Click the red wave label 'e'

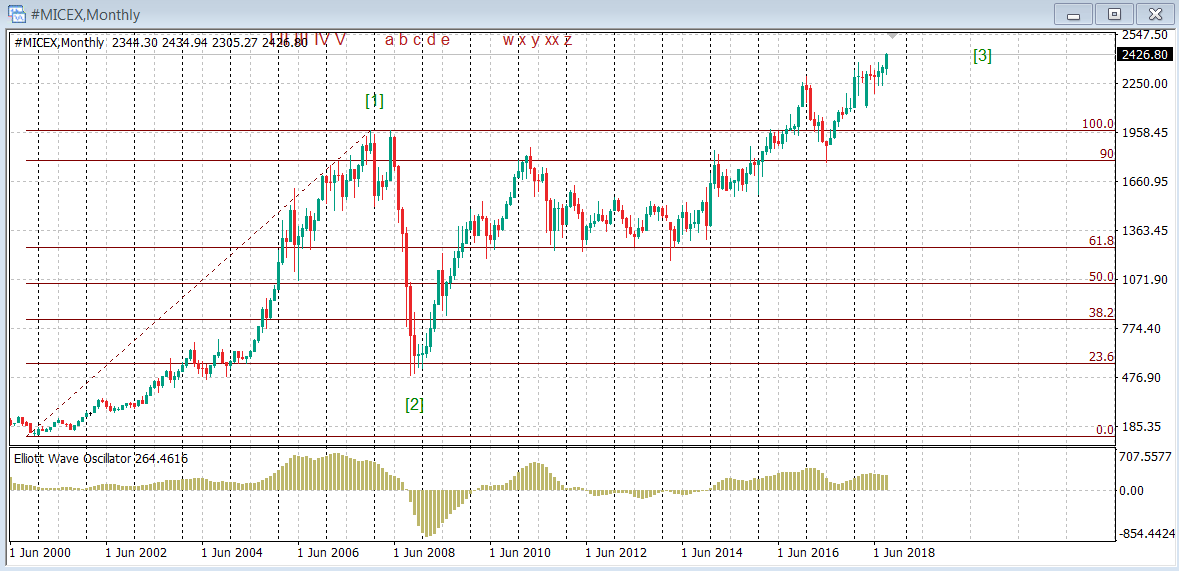(x=445, y=41)
